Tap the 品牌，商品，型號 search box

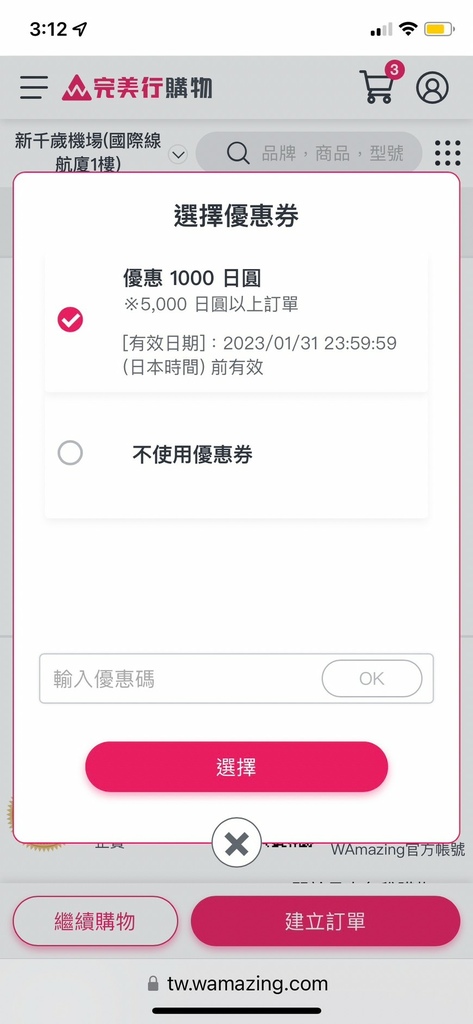tap(309, 153)
